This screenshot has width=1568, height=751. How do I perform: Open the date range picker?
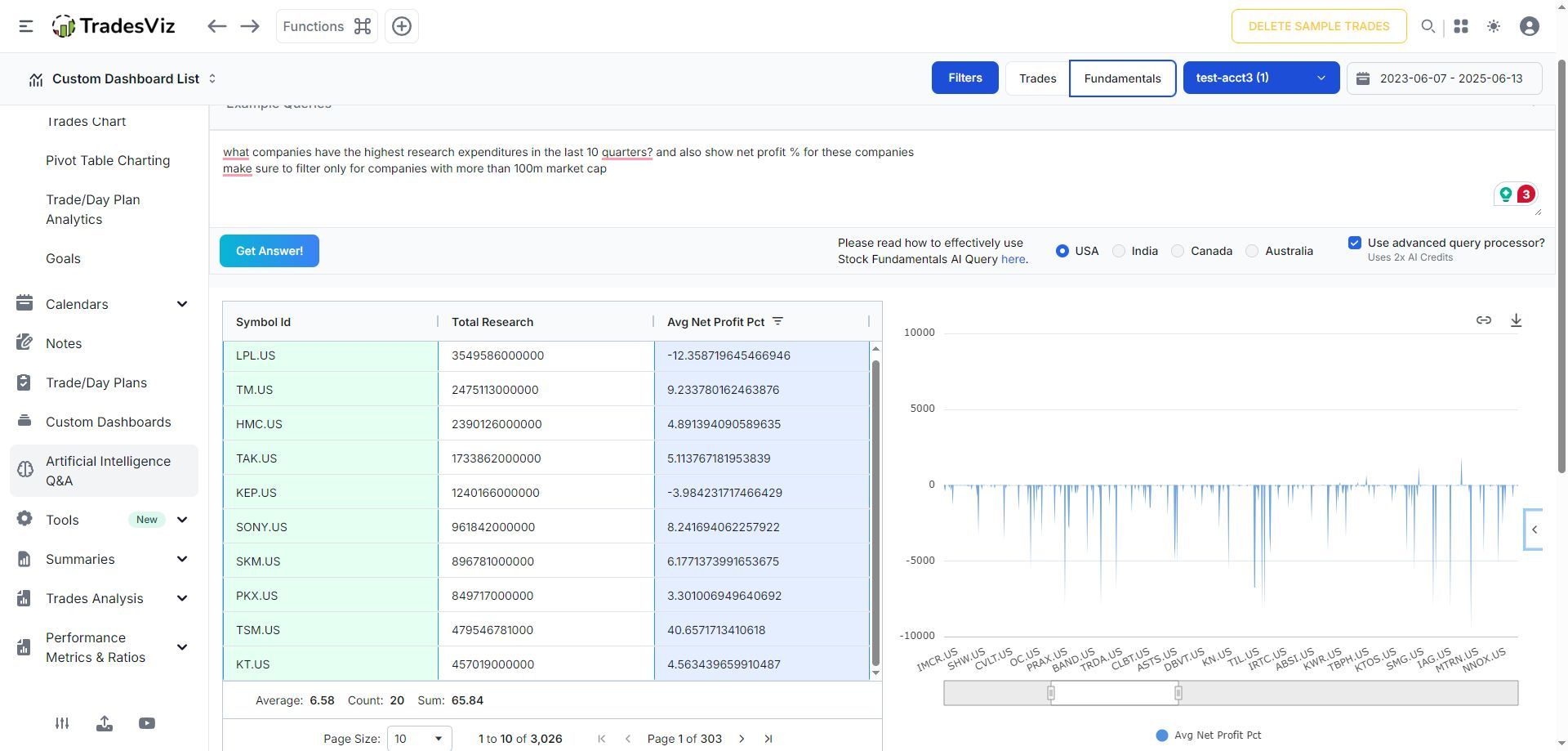(1444, 78)
